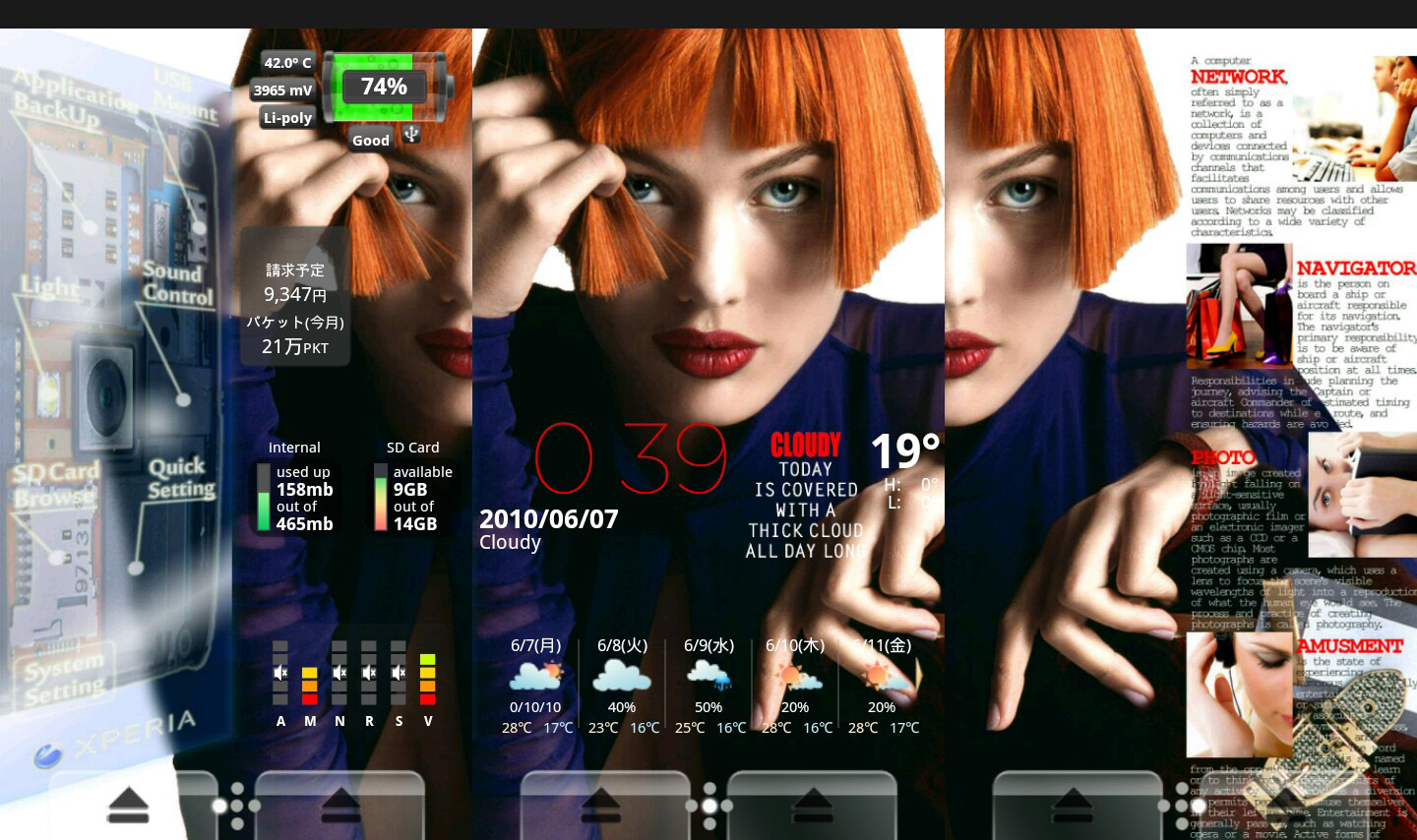Unmute the R ringer volume column
The width and height of the screenshot is (1417, 840).
[x=369, y=673]
